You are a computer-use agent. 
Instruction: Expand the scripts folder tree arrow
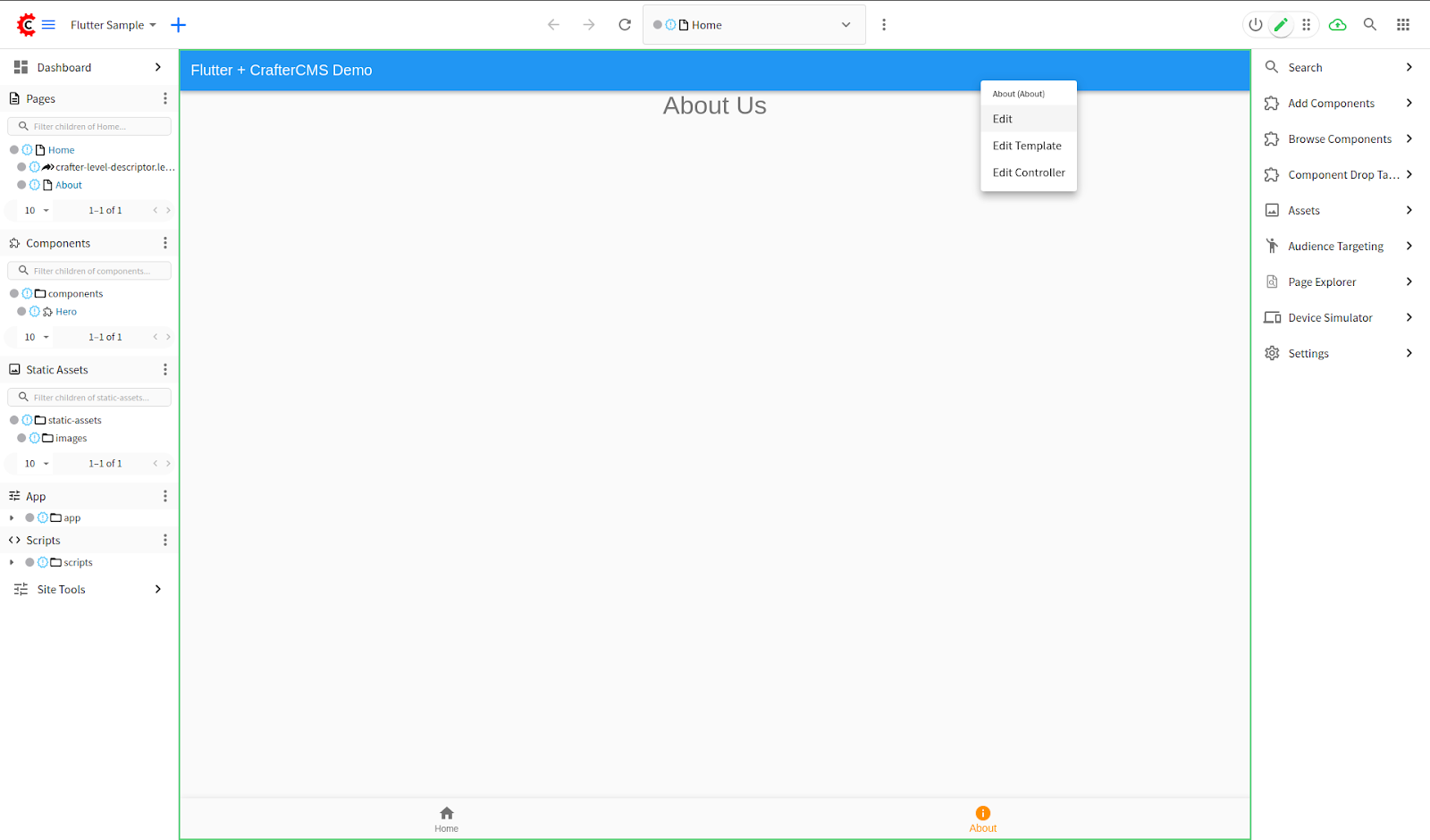coord(12,563)
